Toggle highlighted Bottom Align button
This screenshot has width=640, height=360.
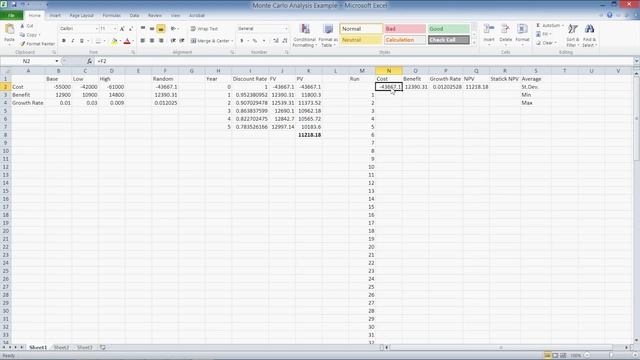pos(161,29)
